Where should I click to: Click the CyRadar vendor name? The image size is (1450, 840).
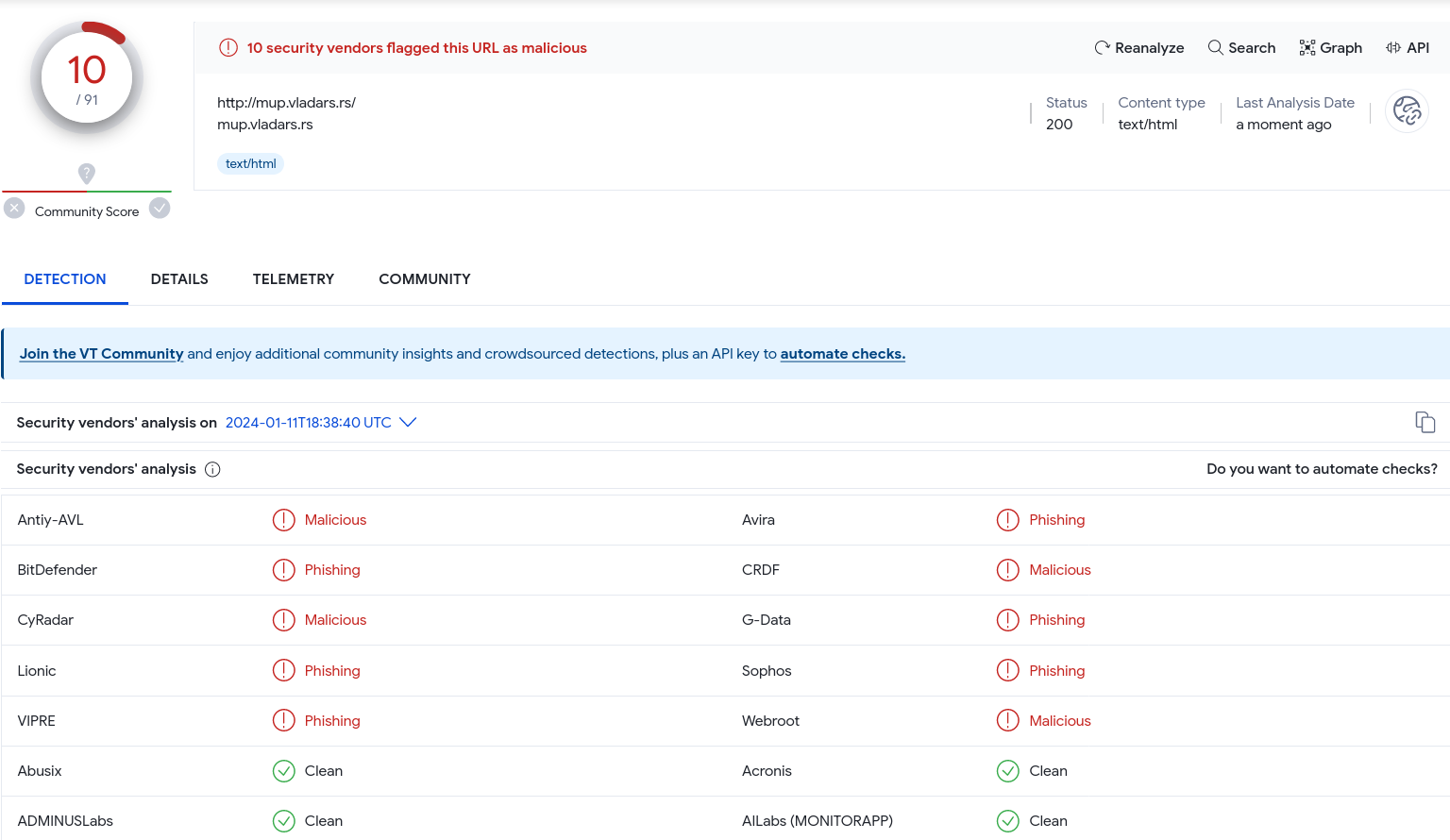pos(45,620)
